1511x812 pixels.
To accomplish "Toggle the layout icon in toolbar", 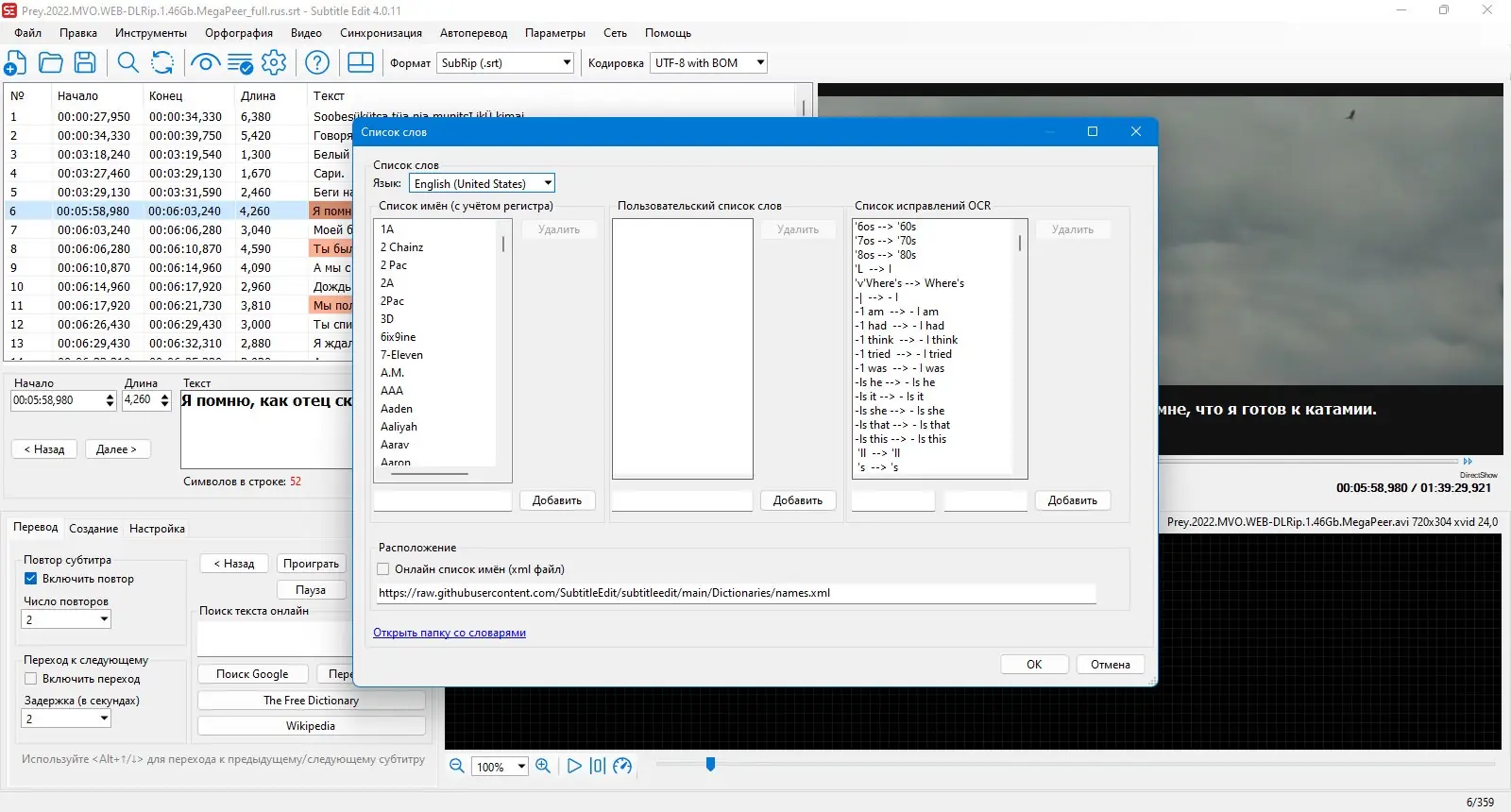I will (361, 63).
